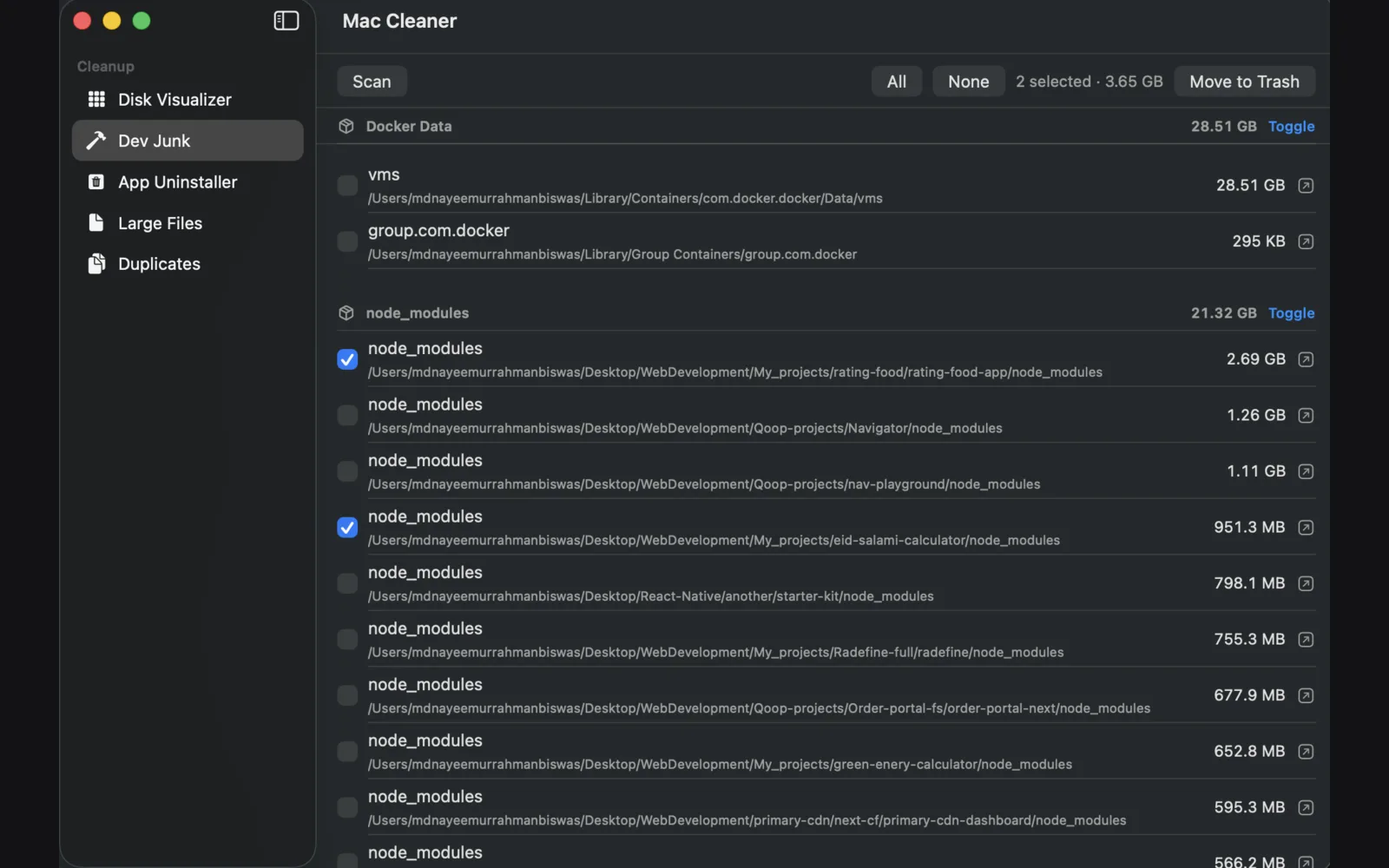Viewport: 1389px width, 868px height.
Task: Click the Duplicates copy icon
Action: tap(96, 264)
